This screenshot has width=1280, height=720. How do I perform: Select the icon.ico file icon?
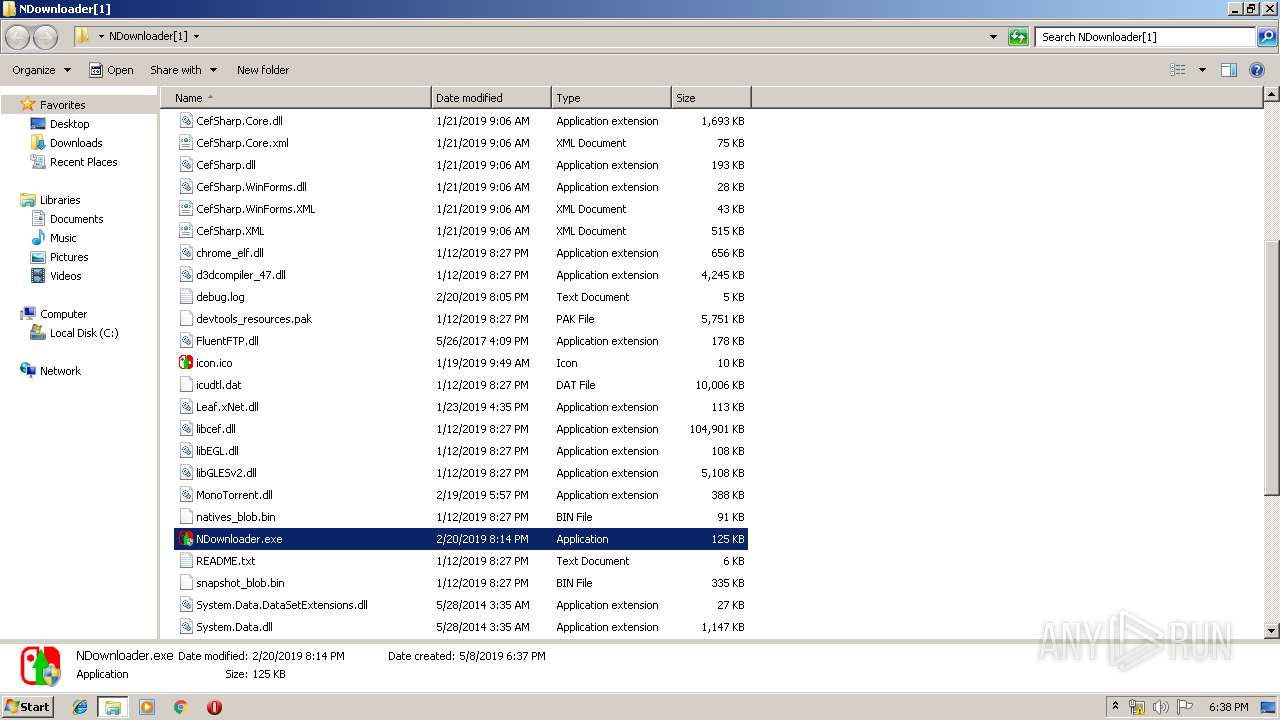point(186,363)
